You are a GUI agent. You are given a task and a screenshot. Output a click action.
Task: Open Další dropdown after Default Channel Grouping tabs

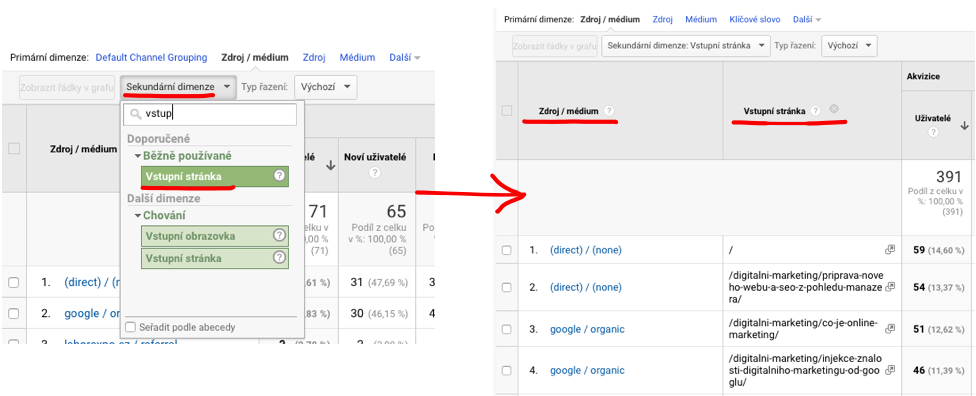pyautogui.click(x=405, y=58)
